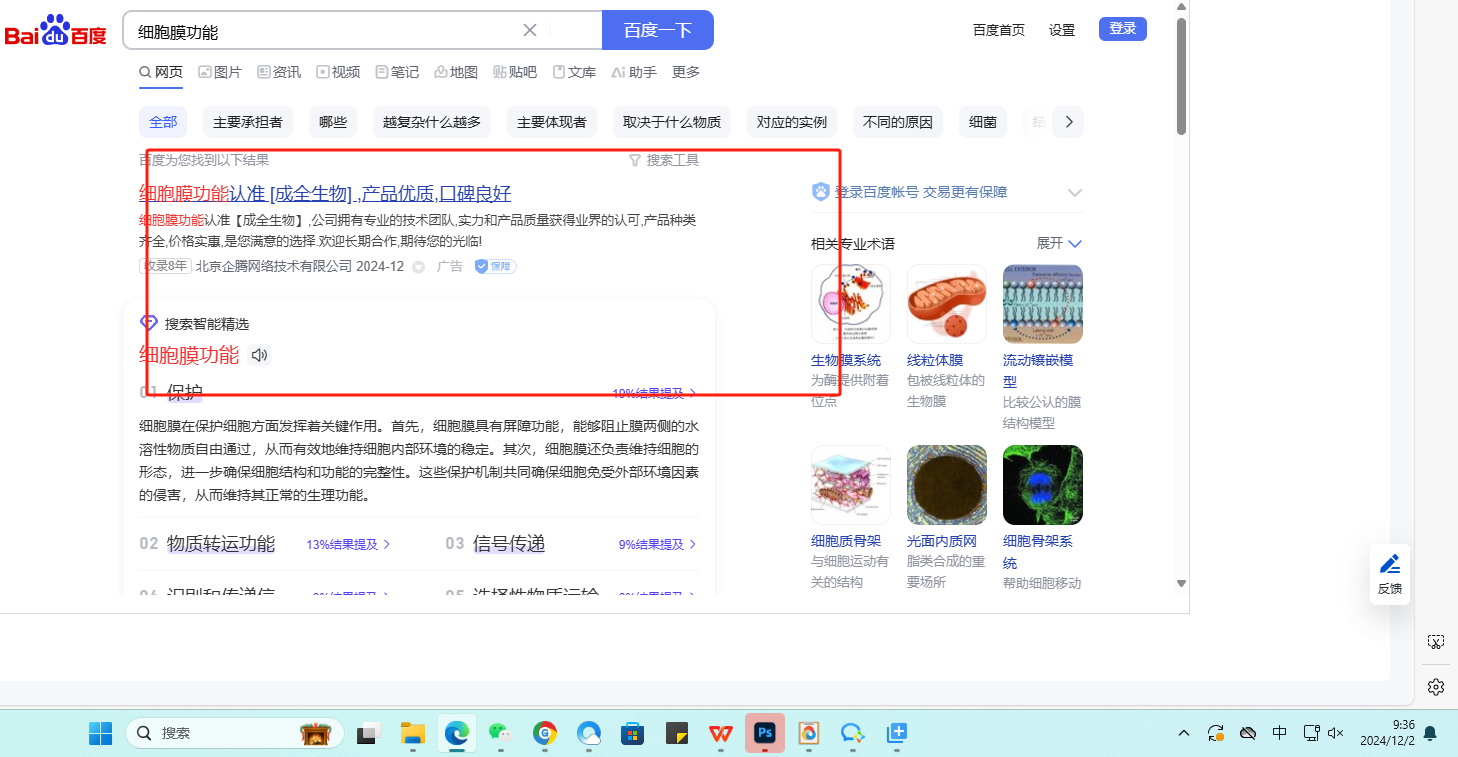This screenshot has width=1458, height=757.
Task: Open WeChat from the taskbar
Action: 500,733
